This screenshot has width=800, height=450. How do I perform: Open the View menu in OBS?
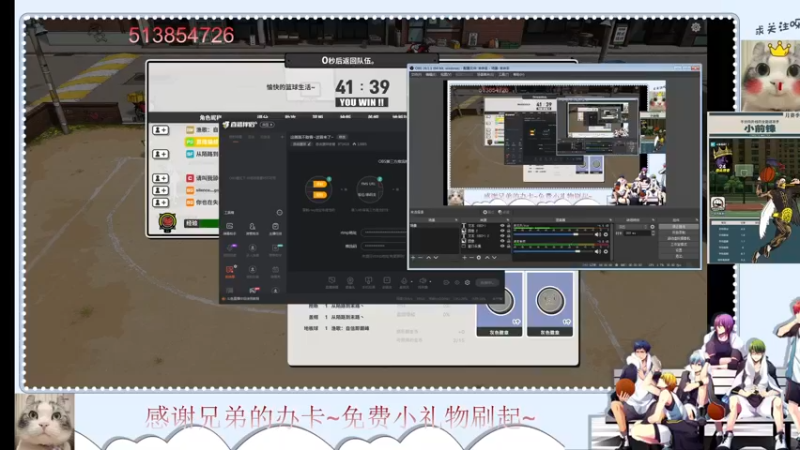(x=446, y=74)
